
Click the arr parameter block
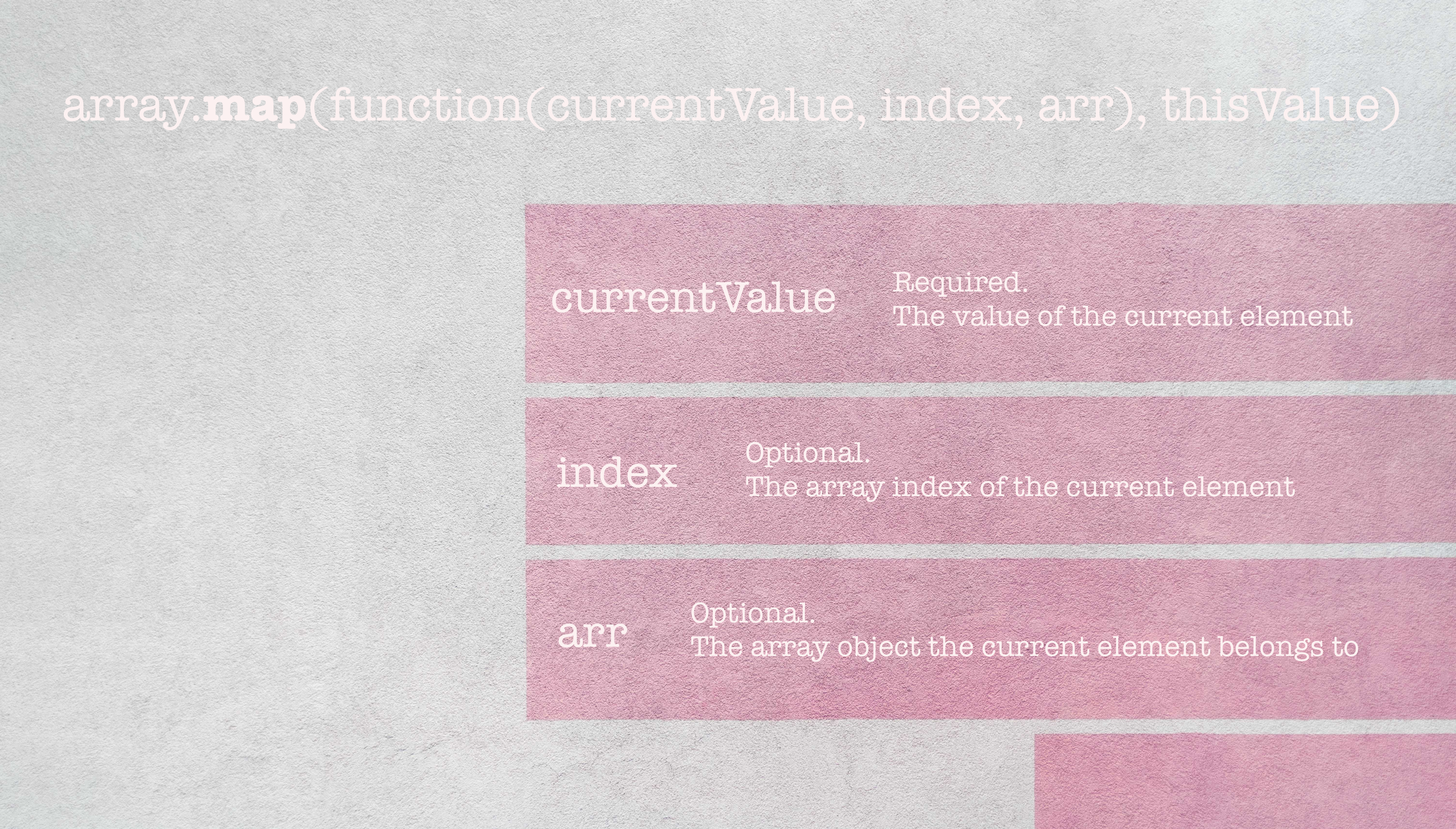coord(990,638)
